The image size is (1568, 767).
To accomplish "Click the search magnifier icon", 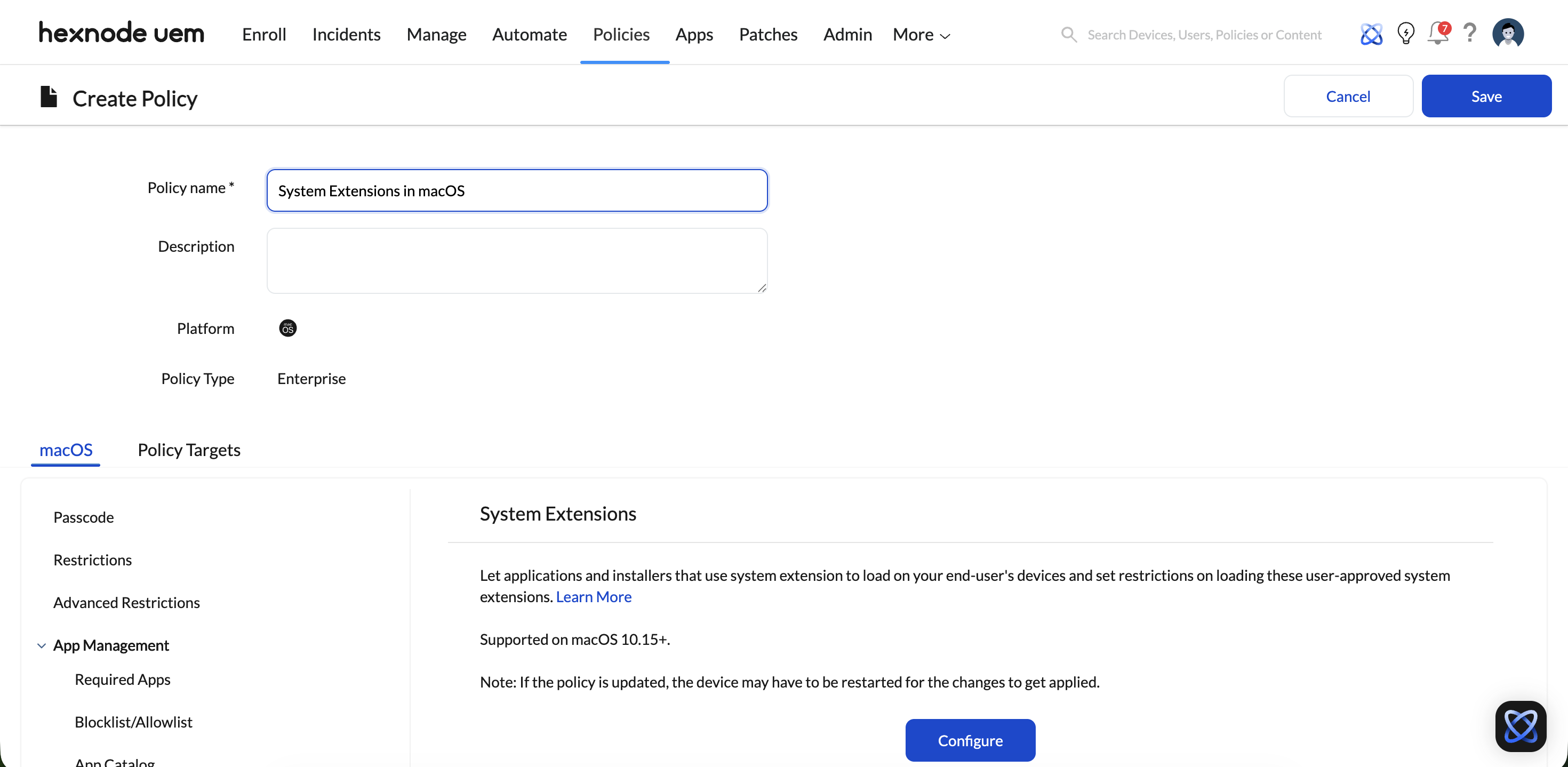I will [x=1069, y=35].
